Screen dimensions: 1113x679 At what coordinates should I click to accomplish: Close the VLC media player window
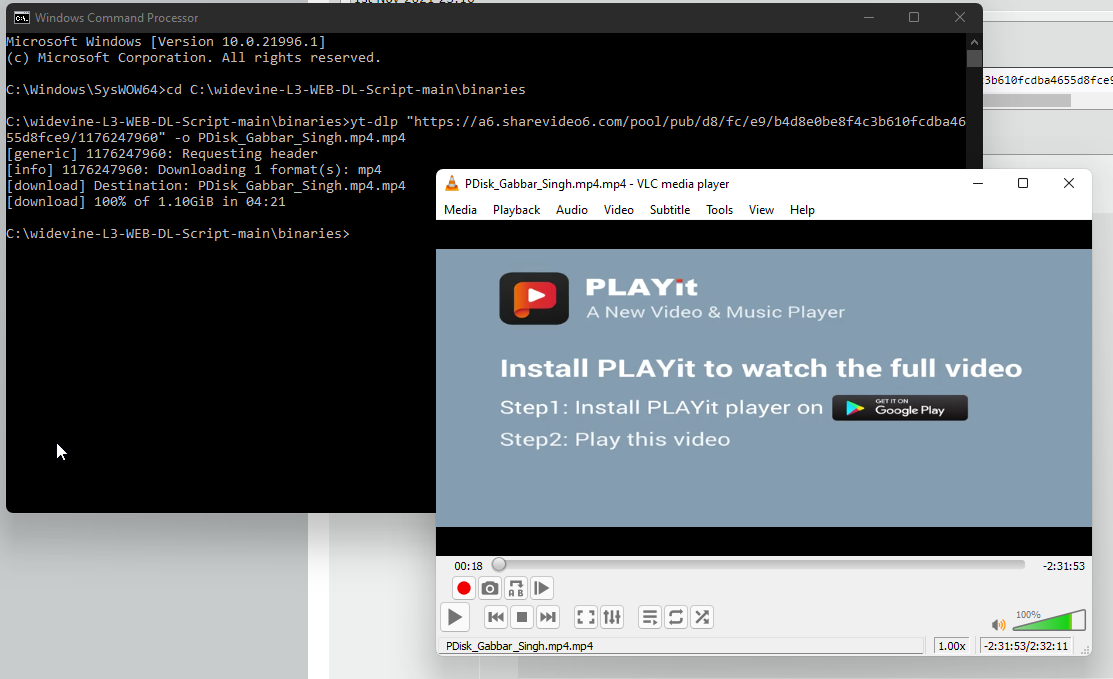point(1069,184)
